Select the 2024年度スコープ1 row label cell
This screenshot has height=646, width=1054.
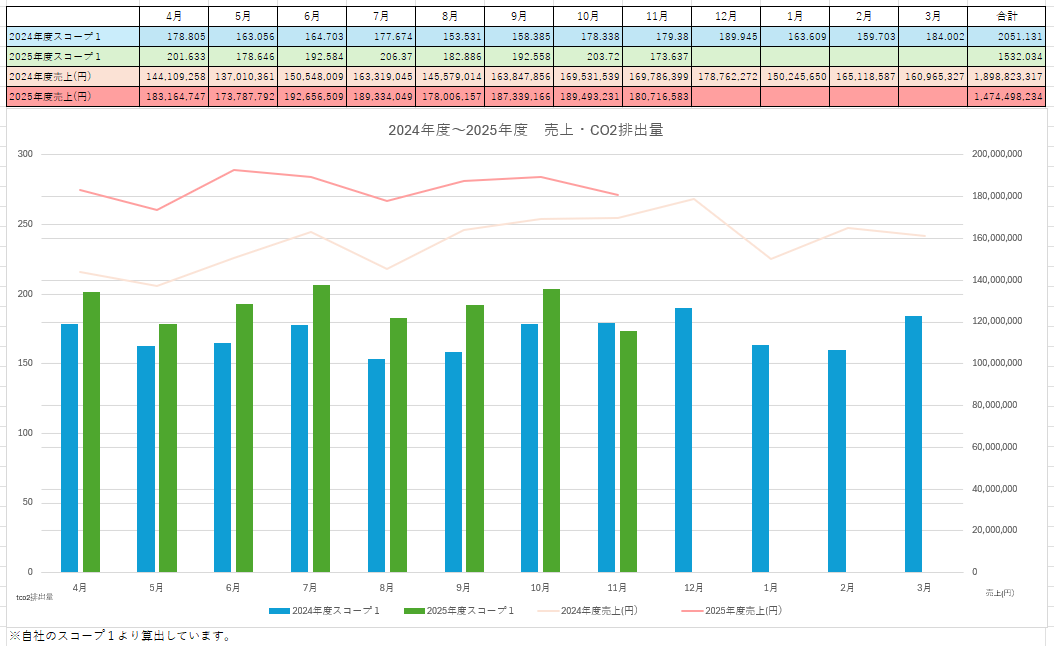click(x=70, y=36)
